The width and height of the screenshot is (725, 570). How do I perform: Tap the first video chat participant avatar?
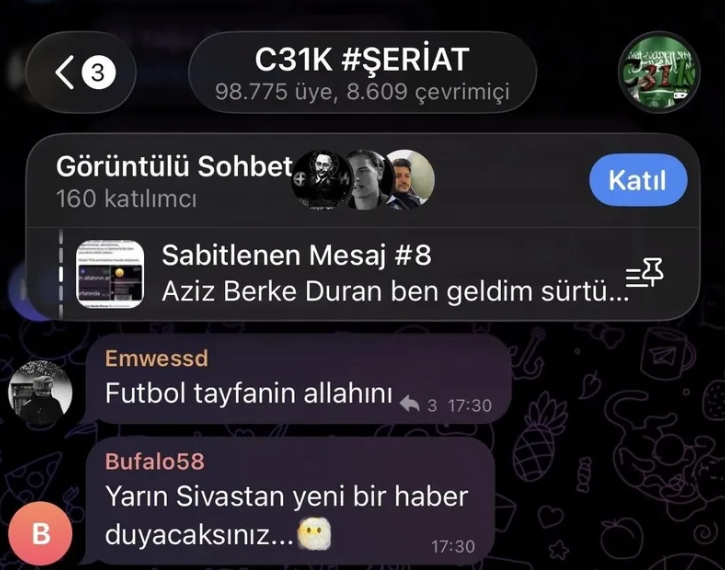tap(321, 180)
